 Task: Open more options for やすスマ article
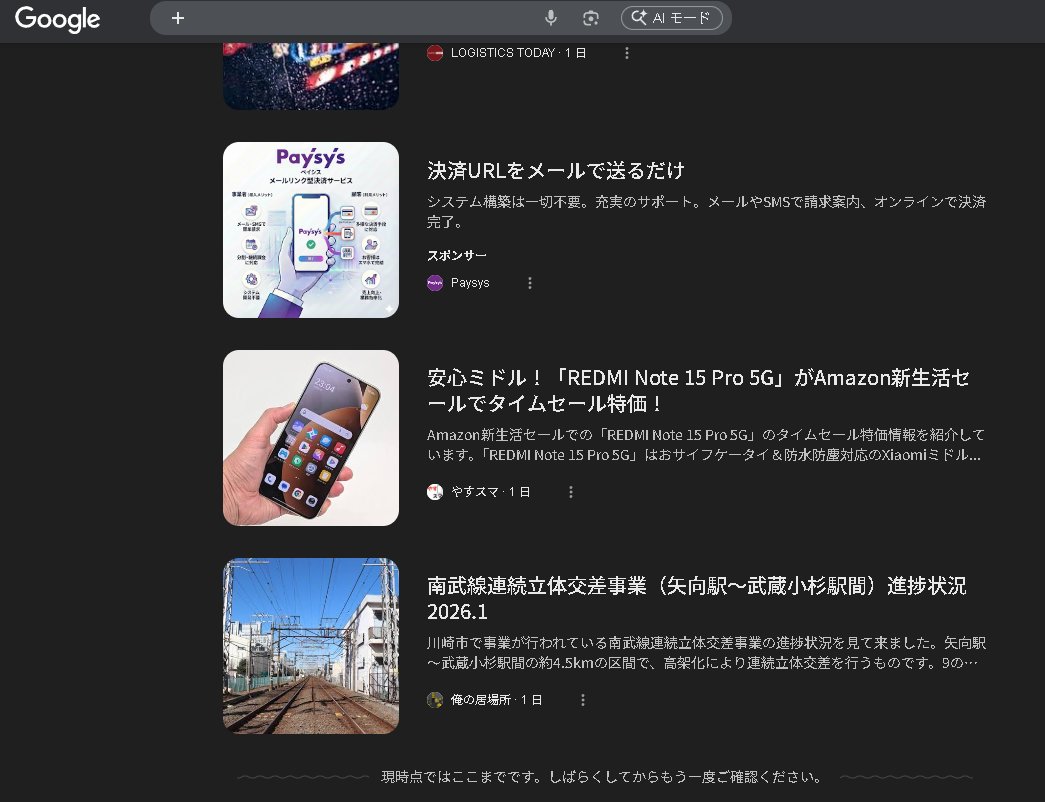click(571, 492)
